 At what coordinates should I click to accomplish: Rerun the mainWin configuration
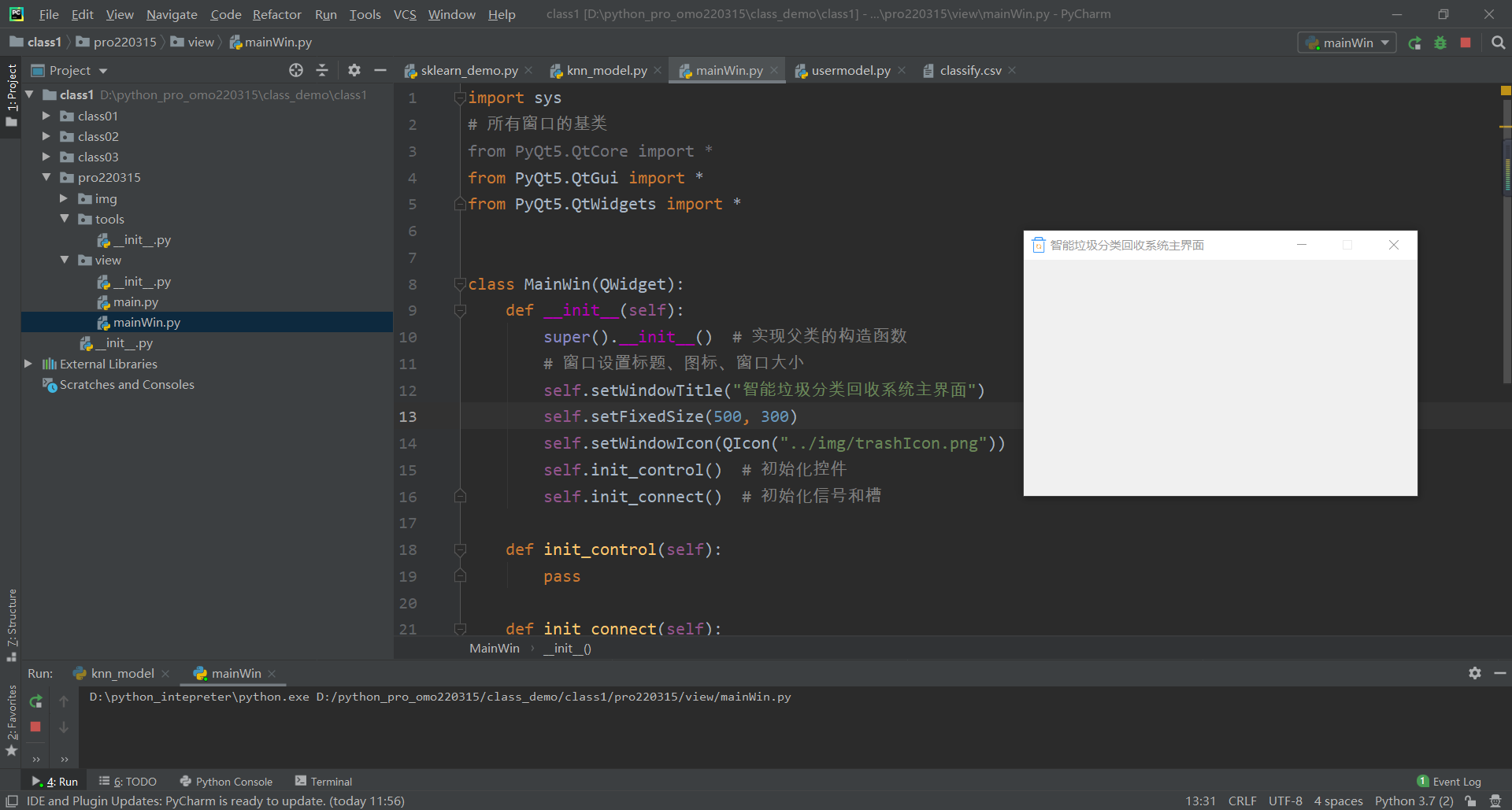[1414, 43]
